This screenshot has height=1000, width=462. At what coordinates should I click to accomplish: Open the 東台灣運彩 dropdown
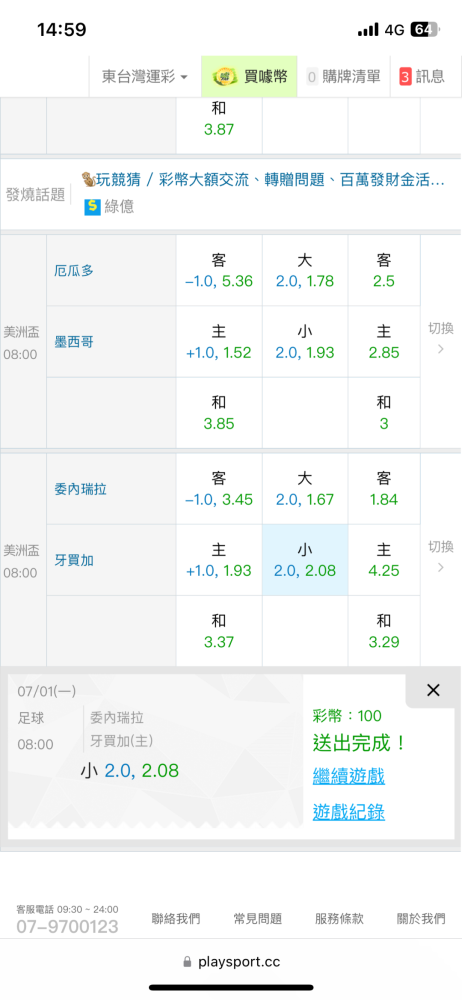[x=145, y=77]
